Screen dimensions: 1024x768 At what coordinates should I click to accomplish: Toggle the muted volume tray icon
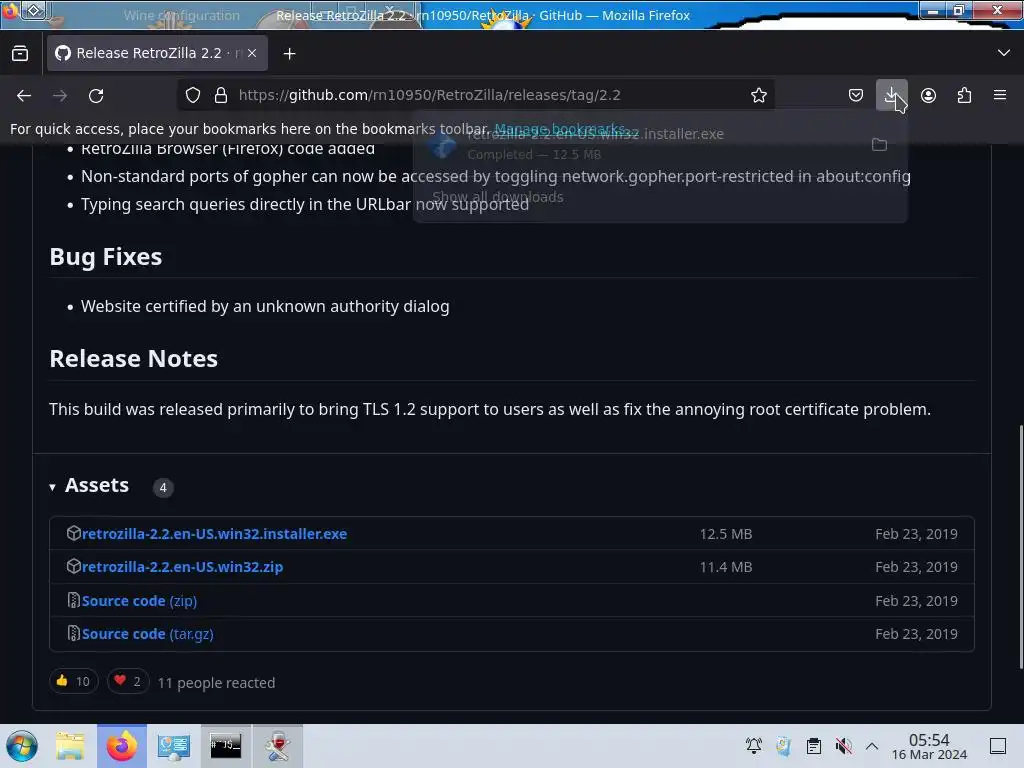pyautogui.click(x=843, y=746)
